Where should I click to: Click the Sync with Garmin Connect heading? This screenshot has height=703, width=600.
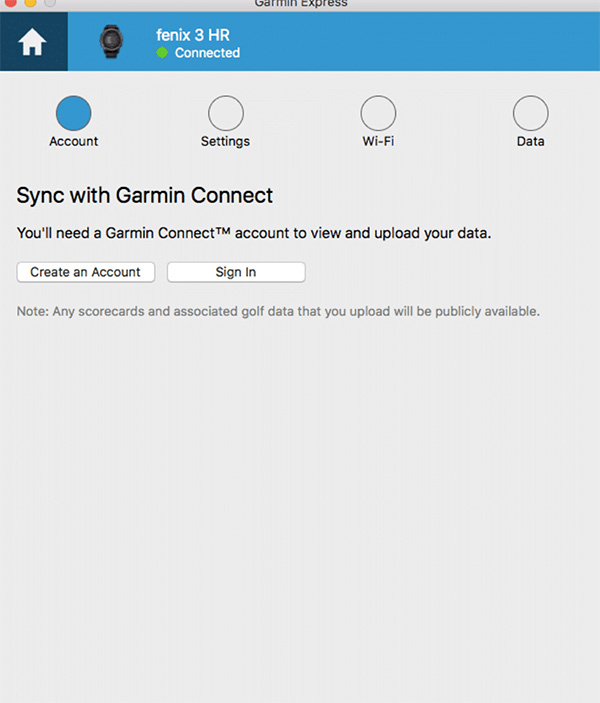coord(145,195)
